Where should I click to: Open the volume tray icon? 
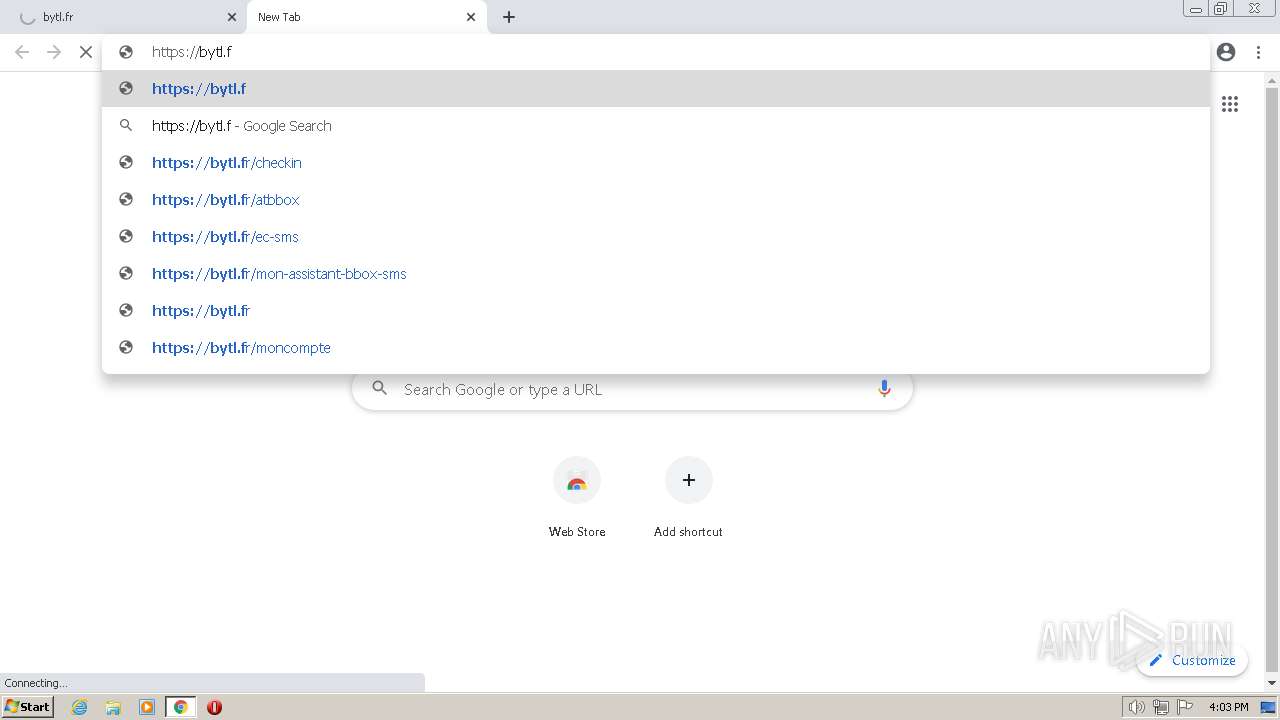pyautogui.click(x=1136, y=707)
